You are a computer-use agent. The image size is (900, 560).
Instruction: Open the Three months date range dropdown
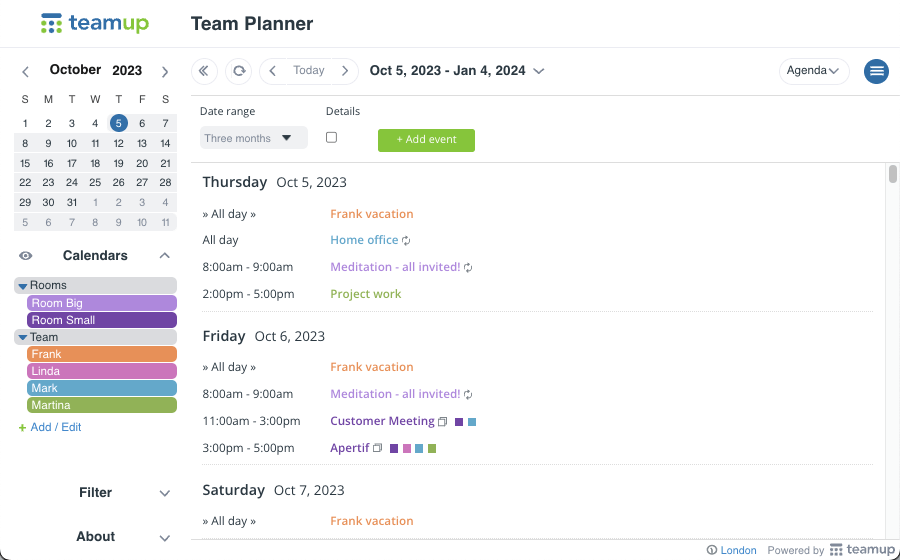254,138
